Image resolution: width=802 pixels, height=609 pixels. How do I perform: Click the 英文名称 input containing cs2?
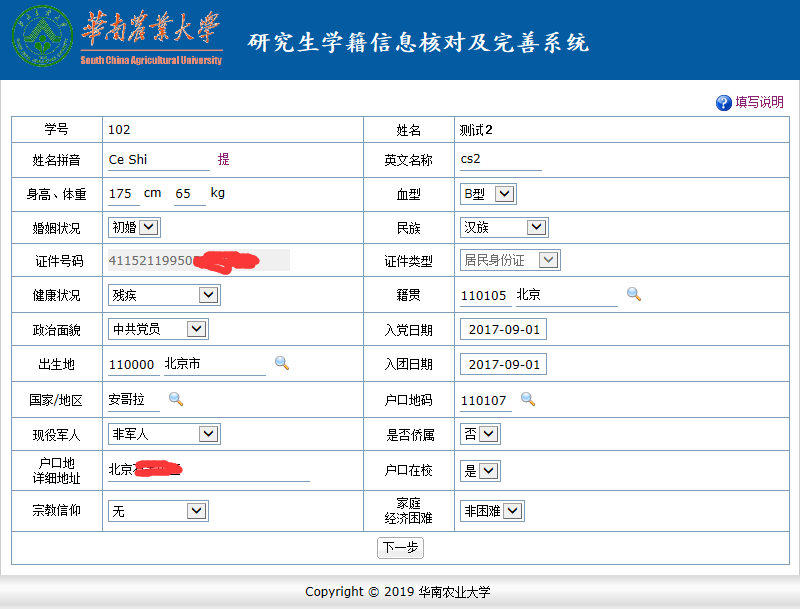pos(501,160)
